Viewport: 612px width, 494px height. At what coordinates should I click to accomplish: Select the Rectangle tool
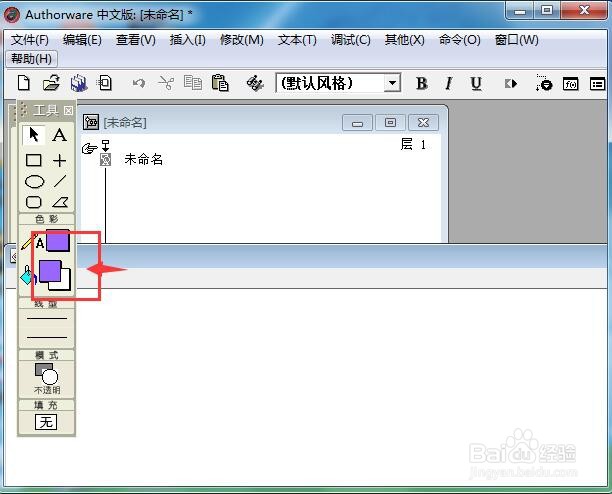click(x=34, y=160)
